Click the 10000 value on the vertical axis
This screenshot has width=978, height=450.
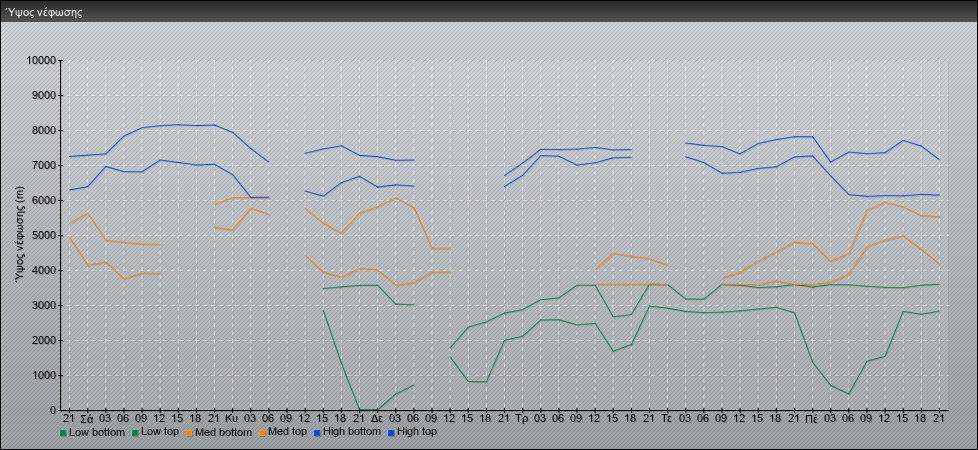(42, 61)
